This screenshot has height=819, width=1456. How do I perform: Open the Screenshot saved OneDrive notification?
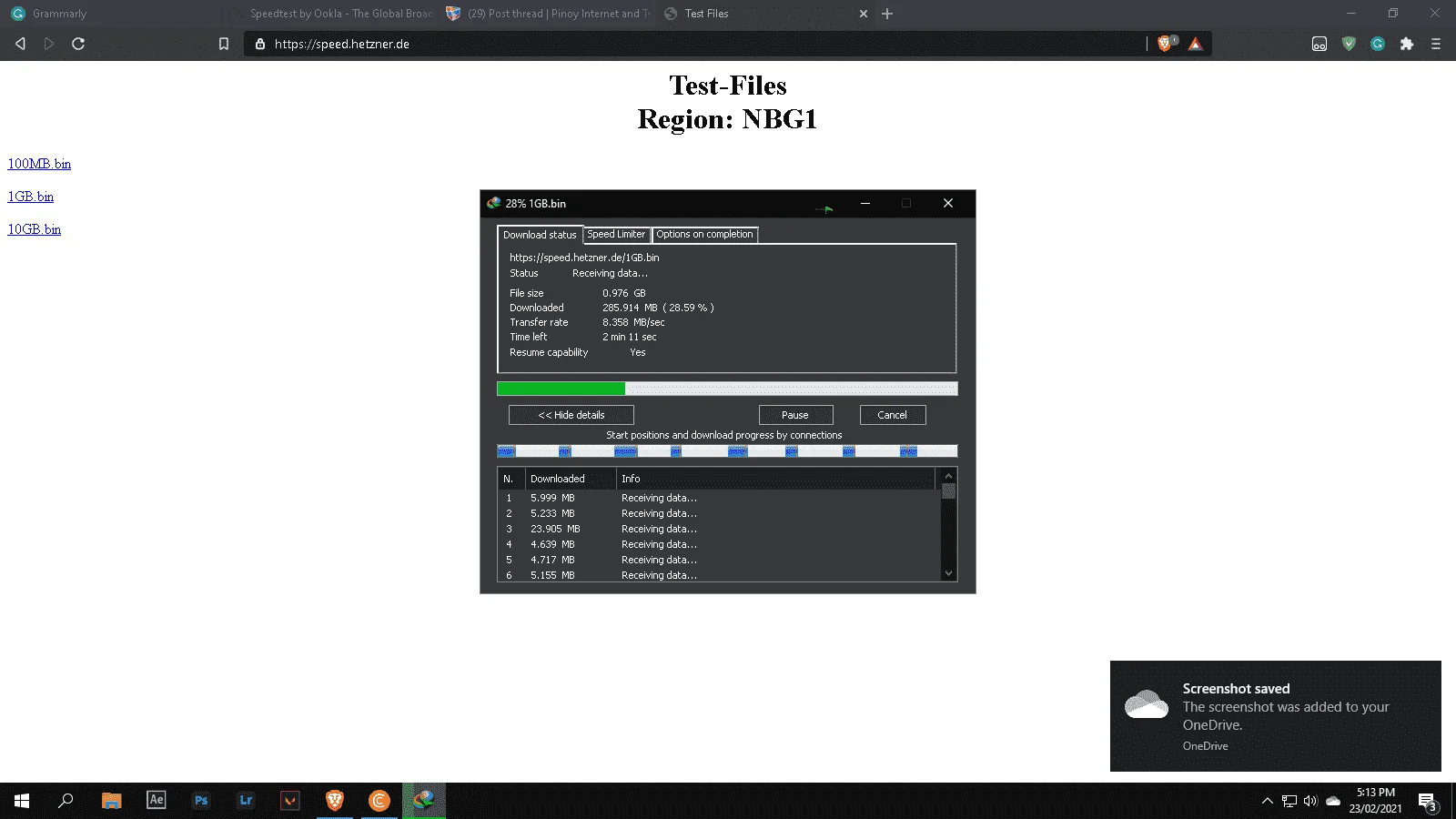click(1276, 716)
